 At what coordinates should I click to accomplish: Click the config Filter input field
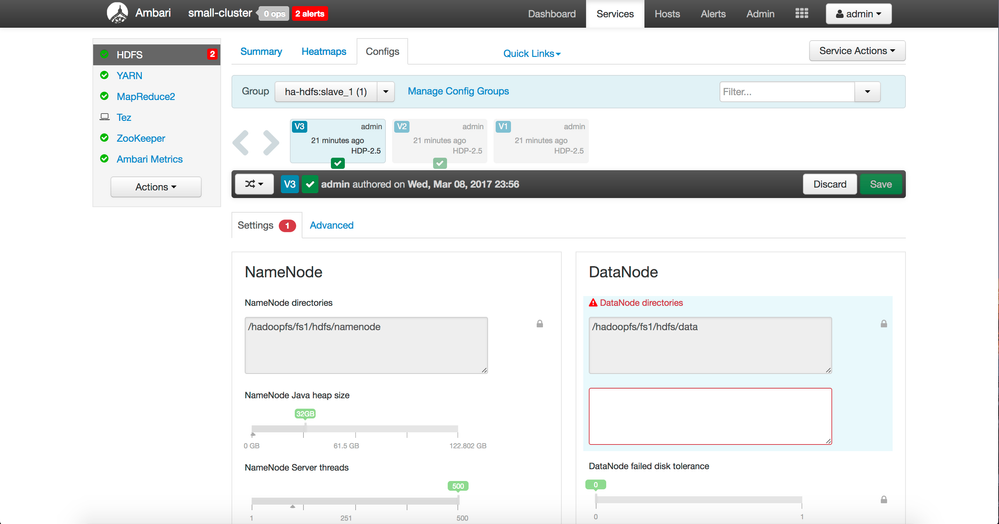tap(787, 92)
